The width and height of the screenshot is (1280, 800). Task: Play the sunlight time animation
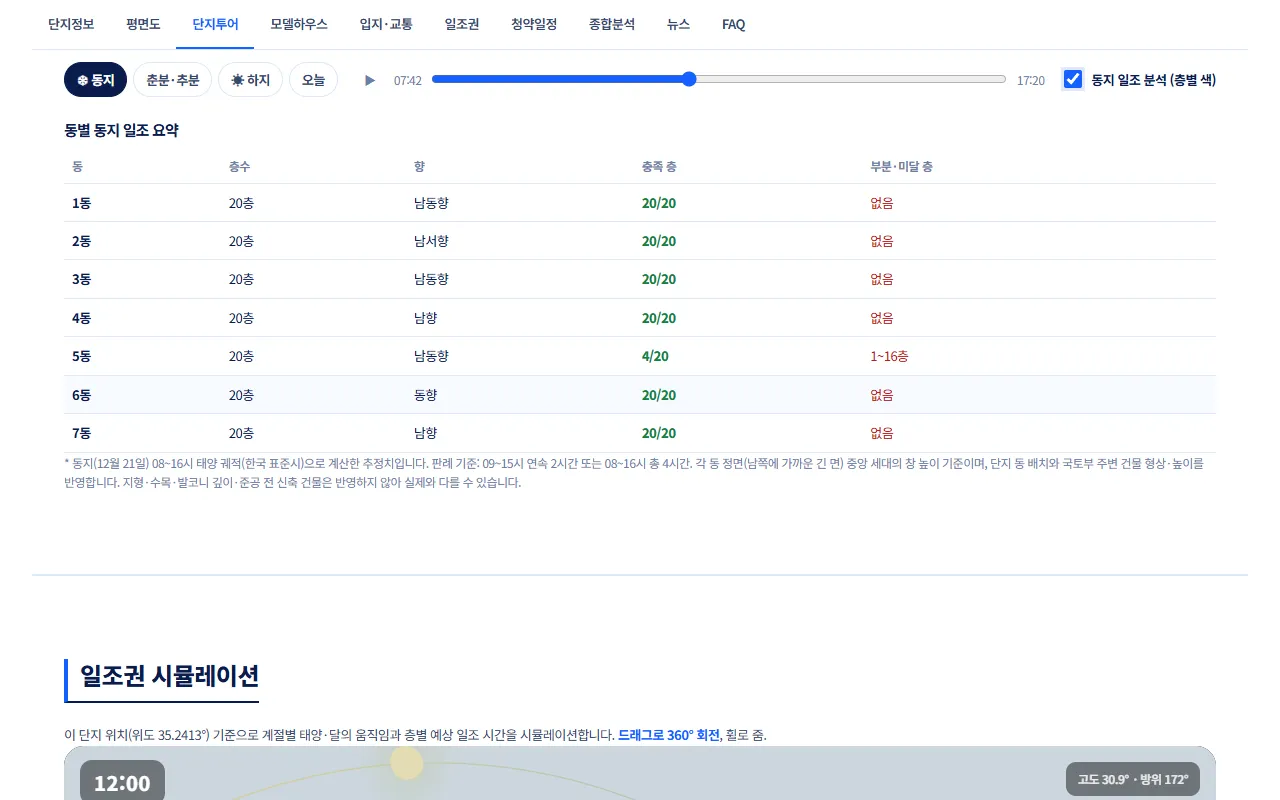pyautogui.click(x=370, y=80)
